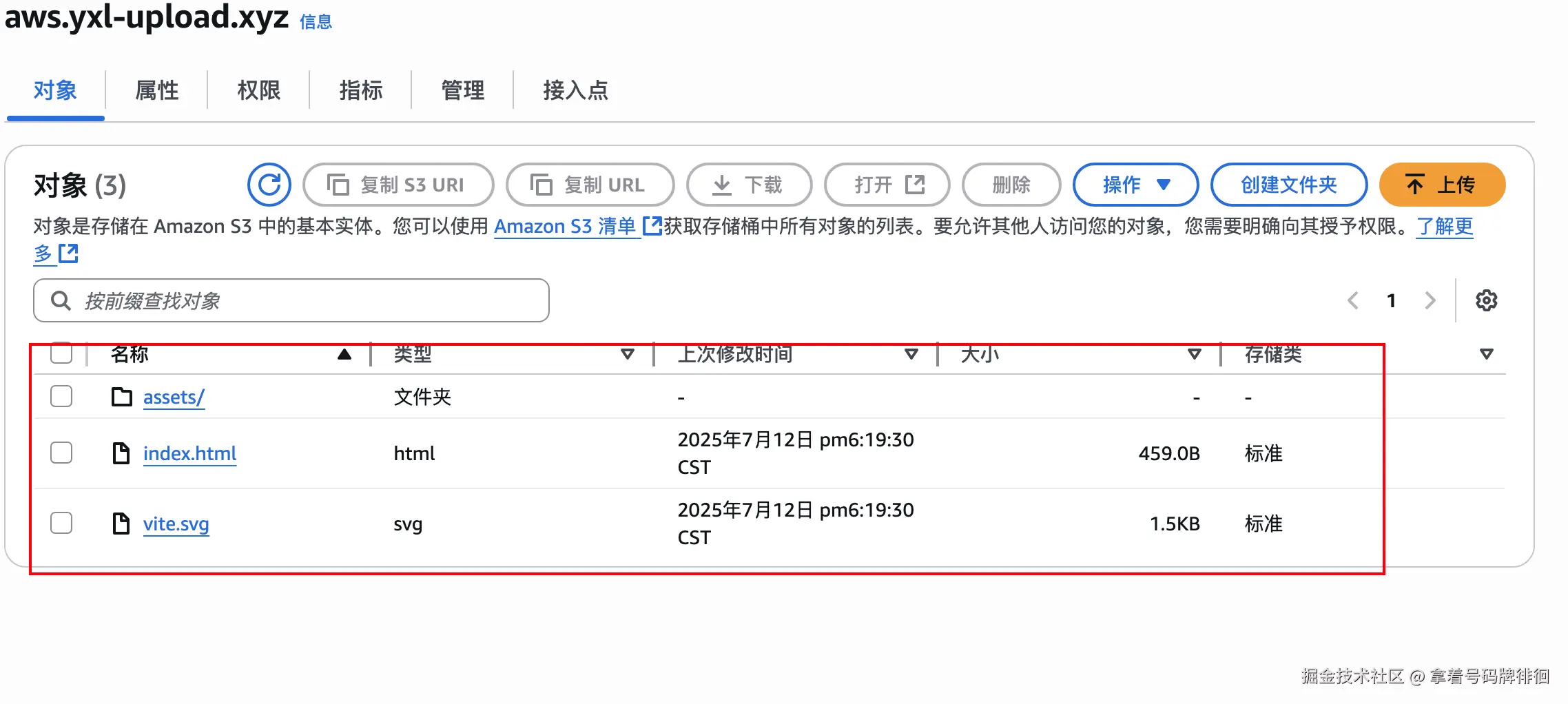Click the 文件夹 type cell
This screenshot has height=704, width=1568.
pyautogui.click(x=422, y=397)
